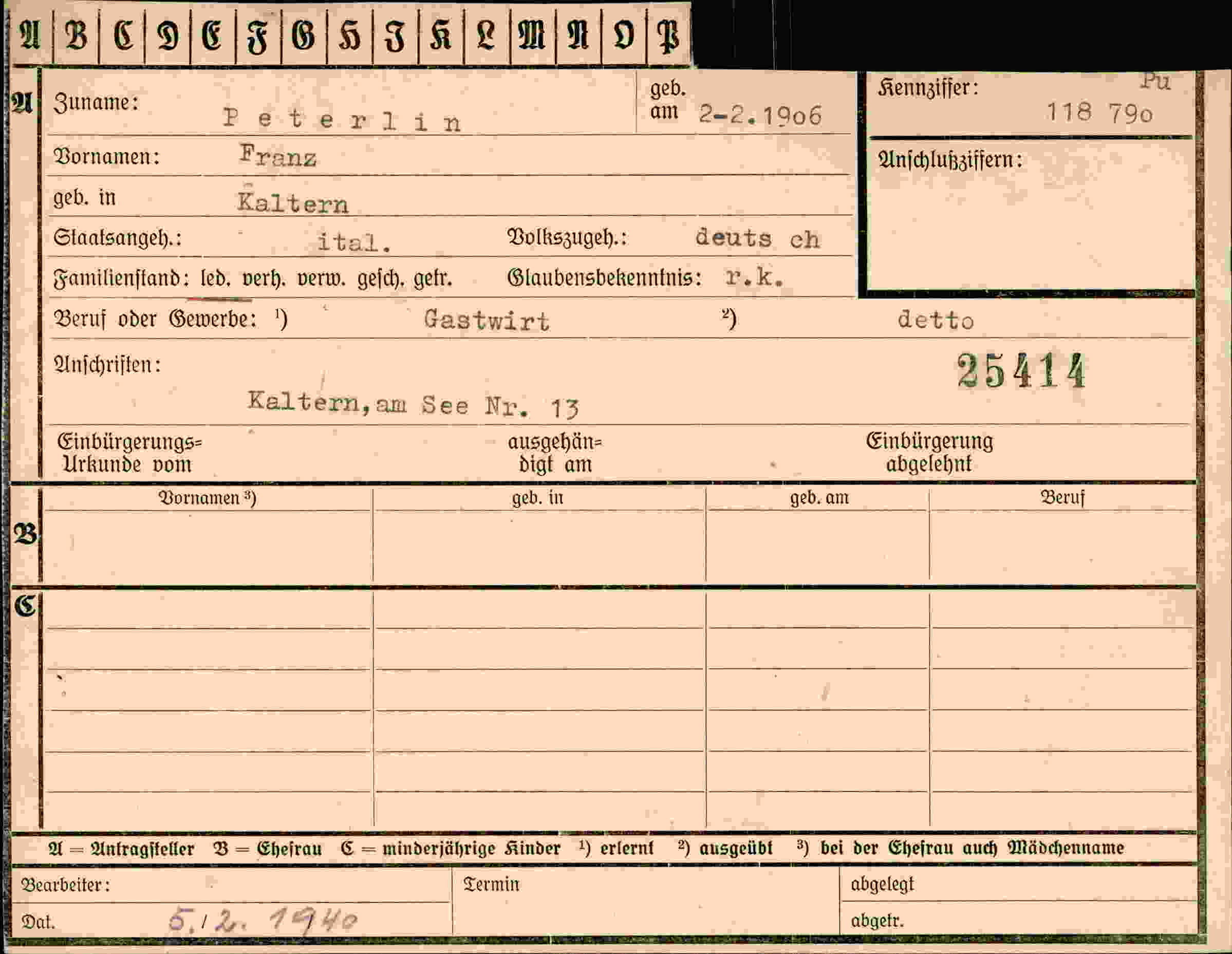Click the legend text 'C = minderjährige Kinder'
The image size is (1232, 954).
tap(450, 849)
